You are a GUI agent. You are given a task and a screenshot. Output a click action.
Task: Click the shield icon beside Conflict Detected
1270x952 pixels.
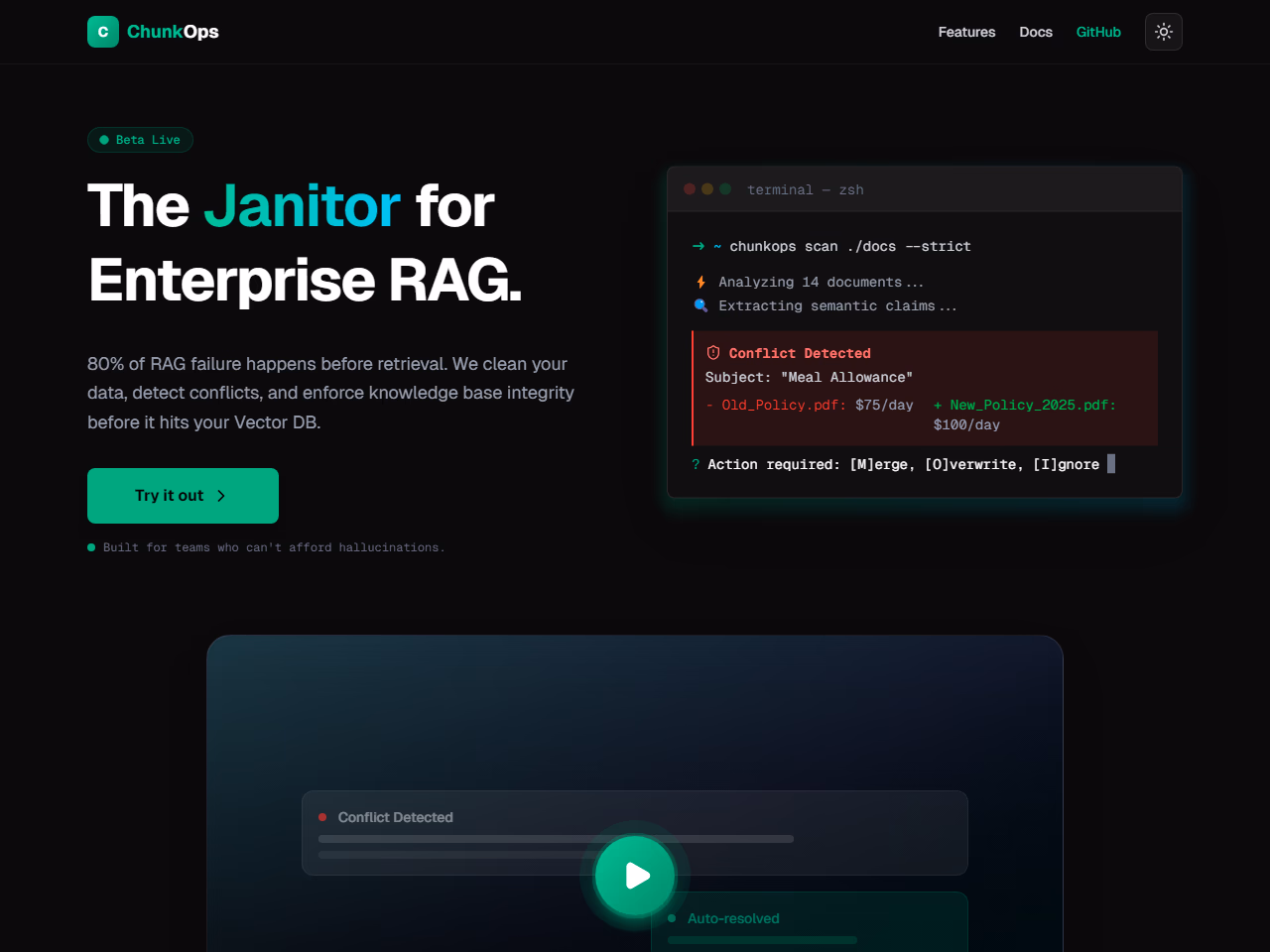click(712, 353)
